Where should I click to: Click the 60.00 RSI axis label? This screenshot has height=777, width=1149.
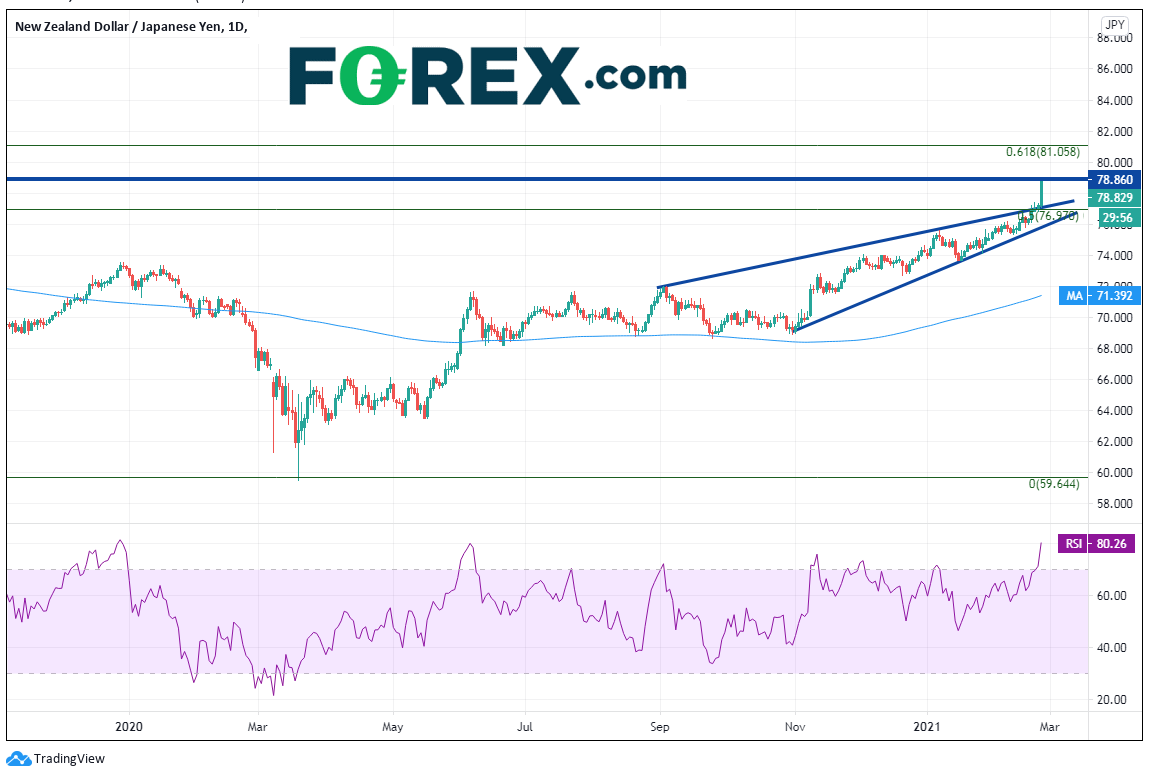click(x=1112, y=596)
